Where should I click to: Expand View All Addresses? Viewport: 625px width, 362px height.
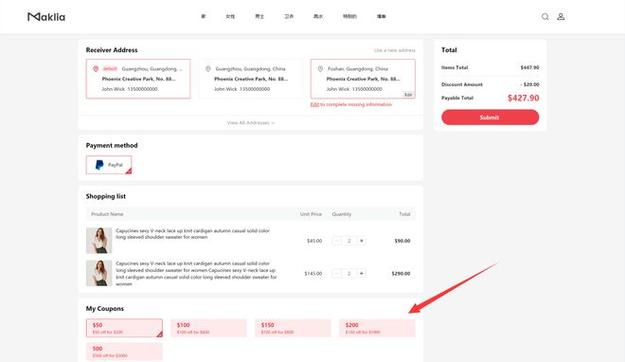pos(251,123)
